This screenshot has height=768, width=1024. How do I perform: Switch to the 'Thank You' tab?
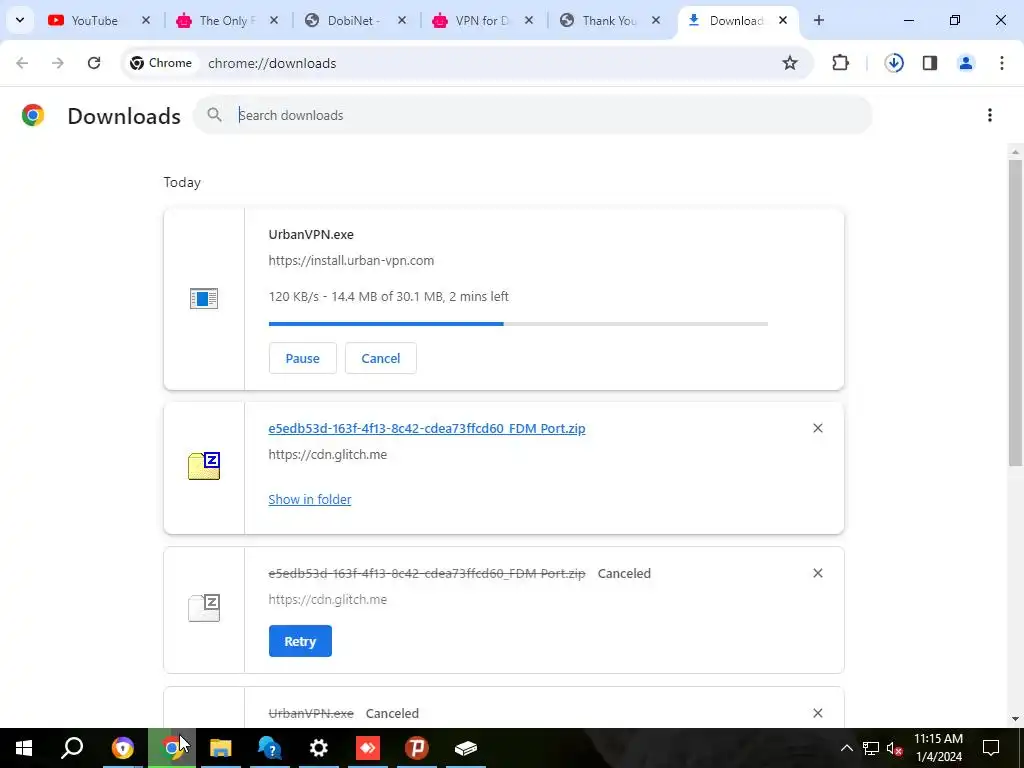607,21
